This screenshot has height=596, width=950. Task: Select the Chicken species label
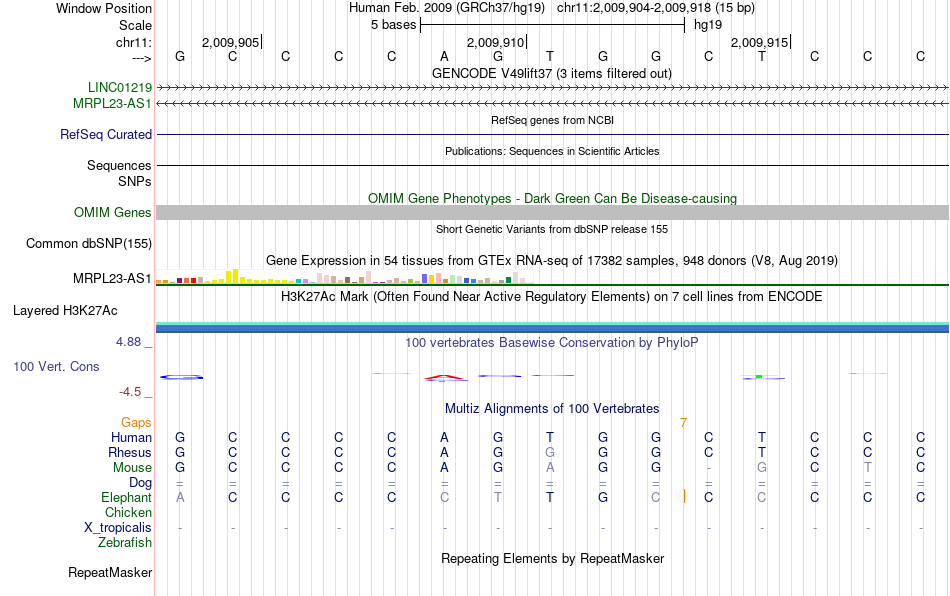click(x=128, y=512)
